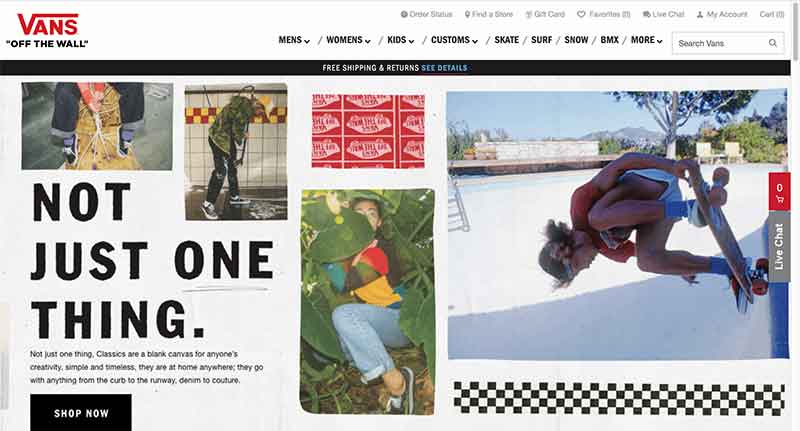The width and height of the screenshot is (800, 431).
Task: Open Live Chat bubble icon in header
Action: point(646,14)
